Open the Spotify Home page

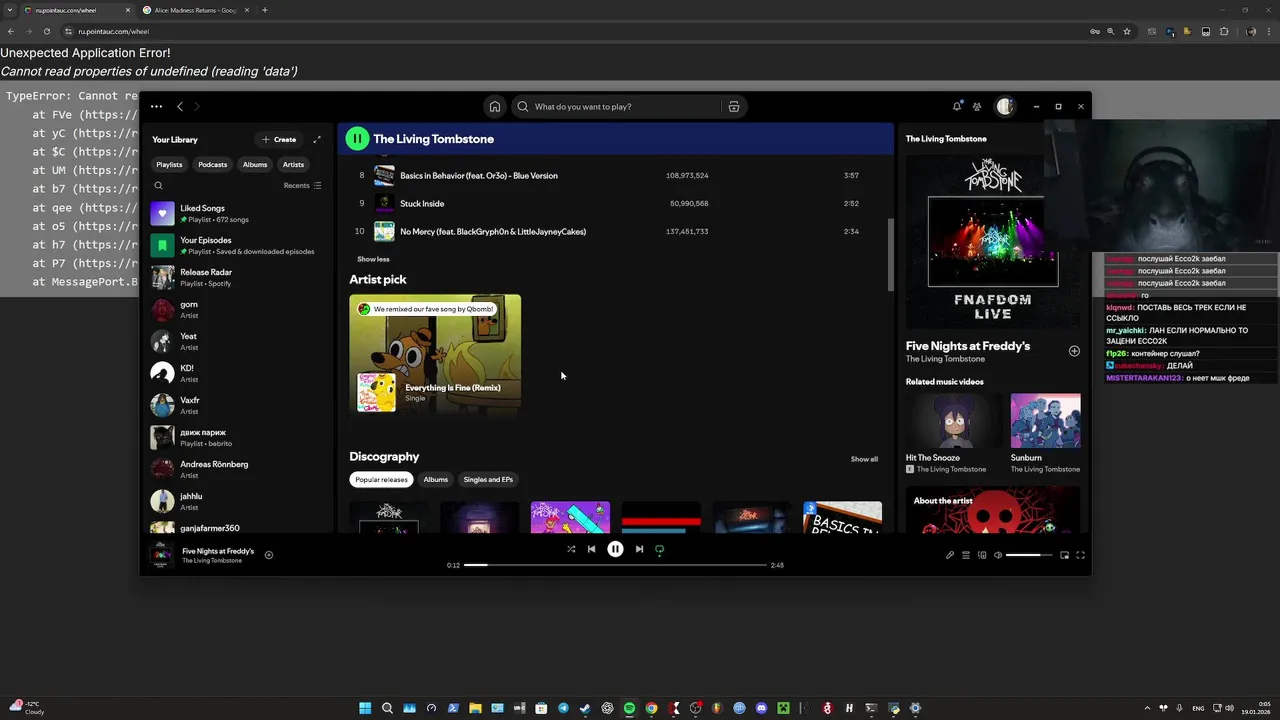point(494,107)
